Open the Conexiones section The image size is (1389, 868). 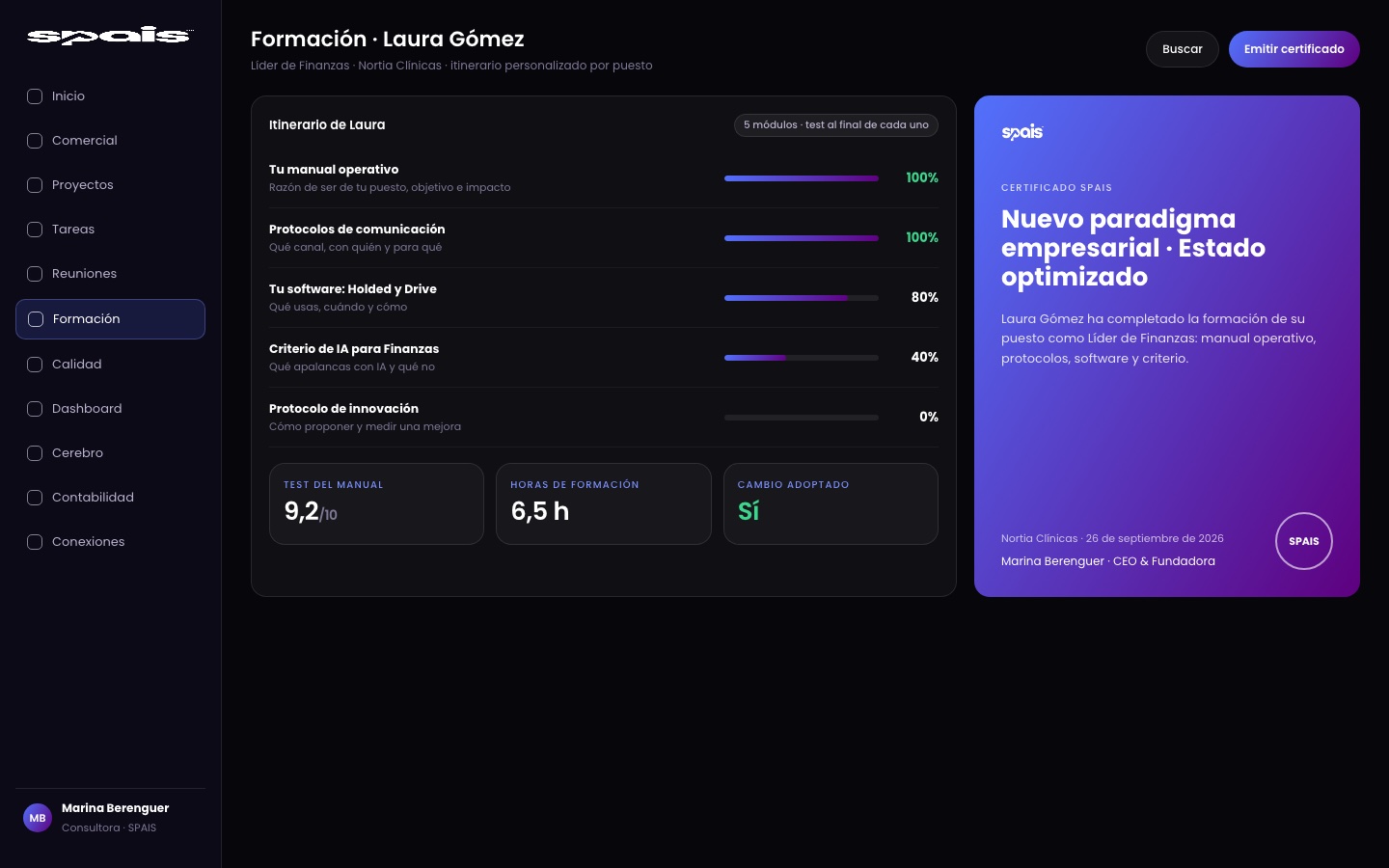pos(110,542)
